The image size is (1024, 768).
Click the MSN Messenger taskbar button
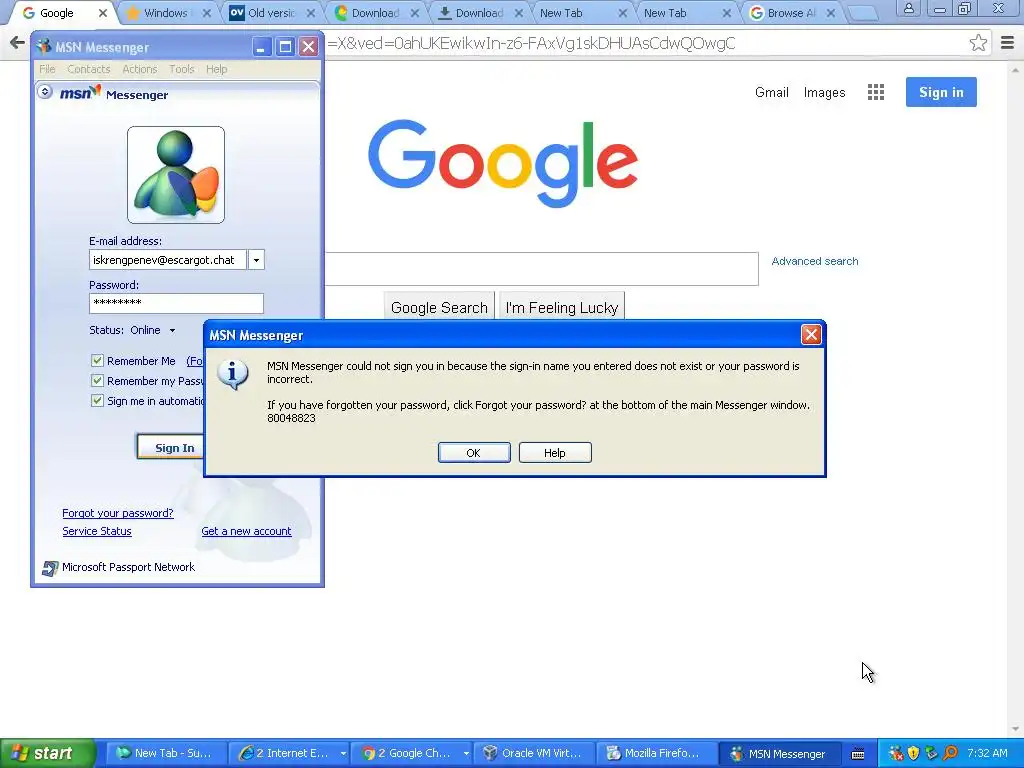(780, 754)
